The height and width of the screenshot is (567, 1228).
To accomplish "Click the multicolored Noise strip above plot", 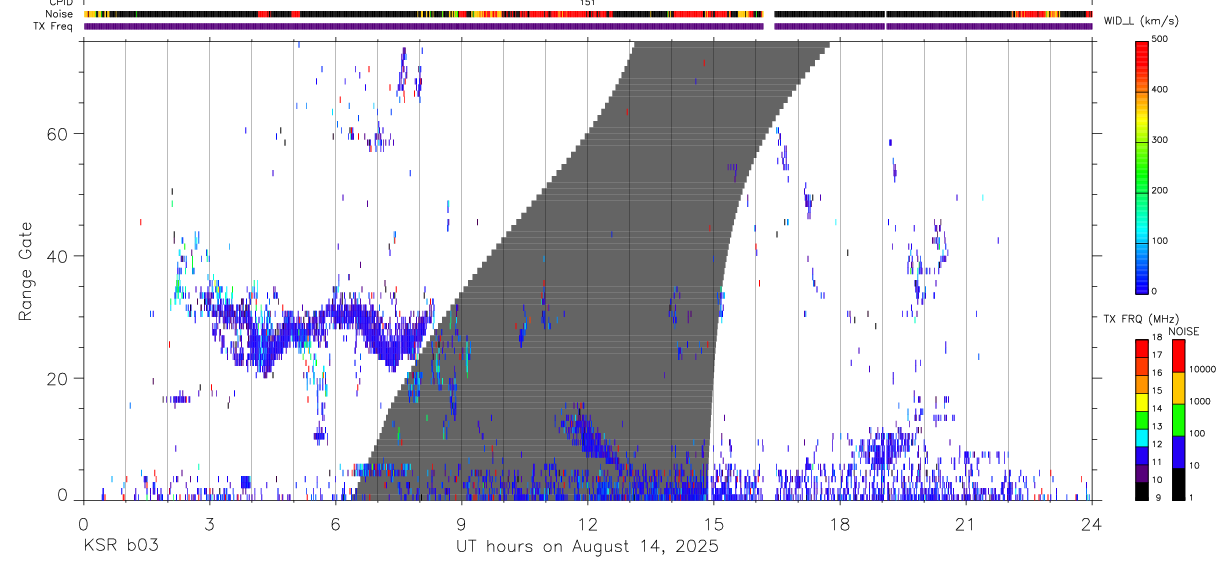I will 588,14.
